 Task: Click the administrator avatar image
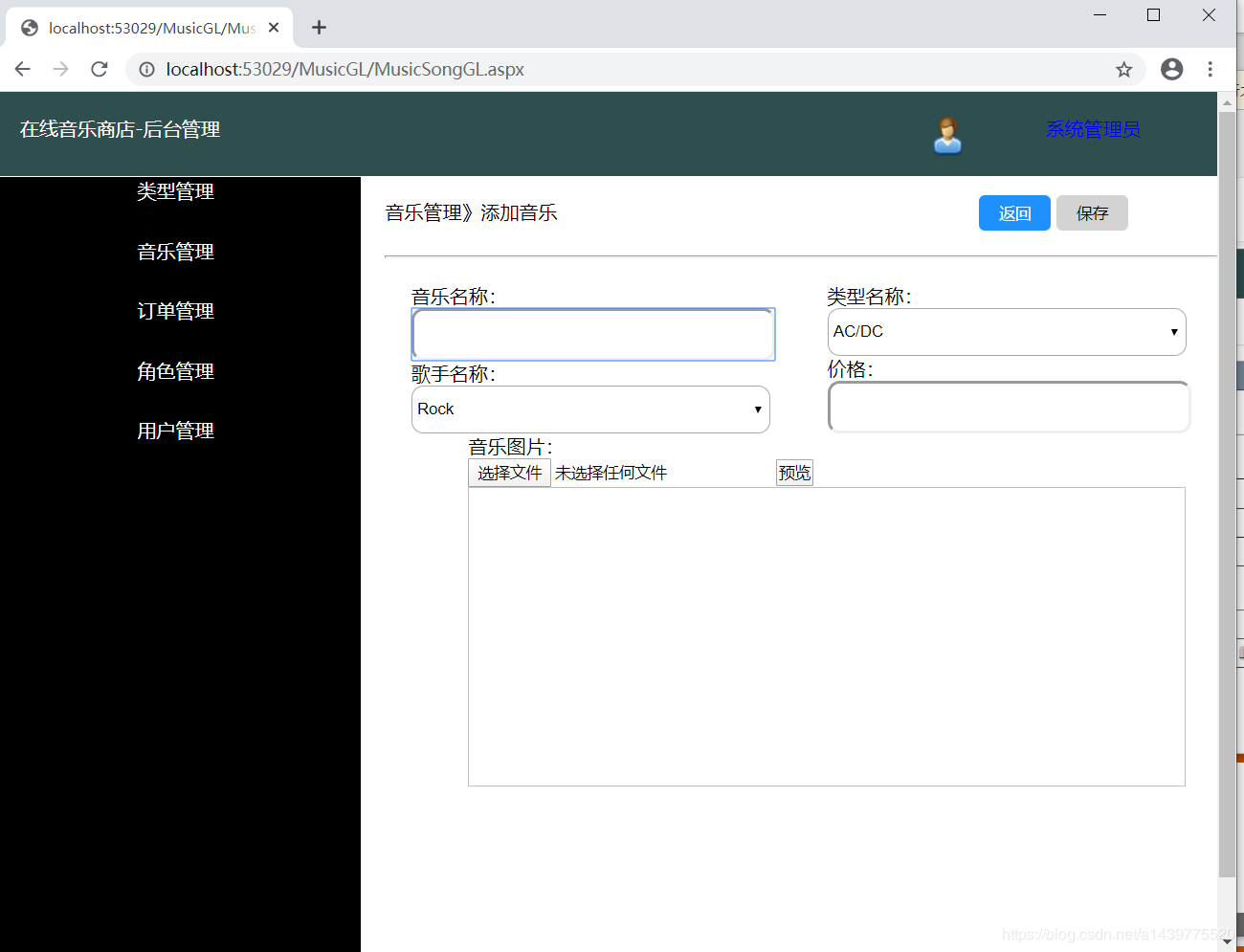coord(947,135)
